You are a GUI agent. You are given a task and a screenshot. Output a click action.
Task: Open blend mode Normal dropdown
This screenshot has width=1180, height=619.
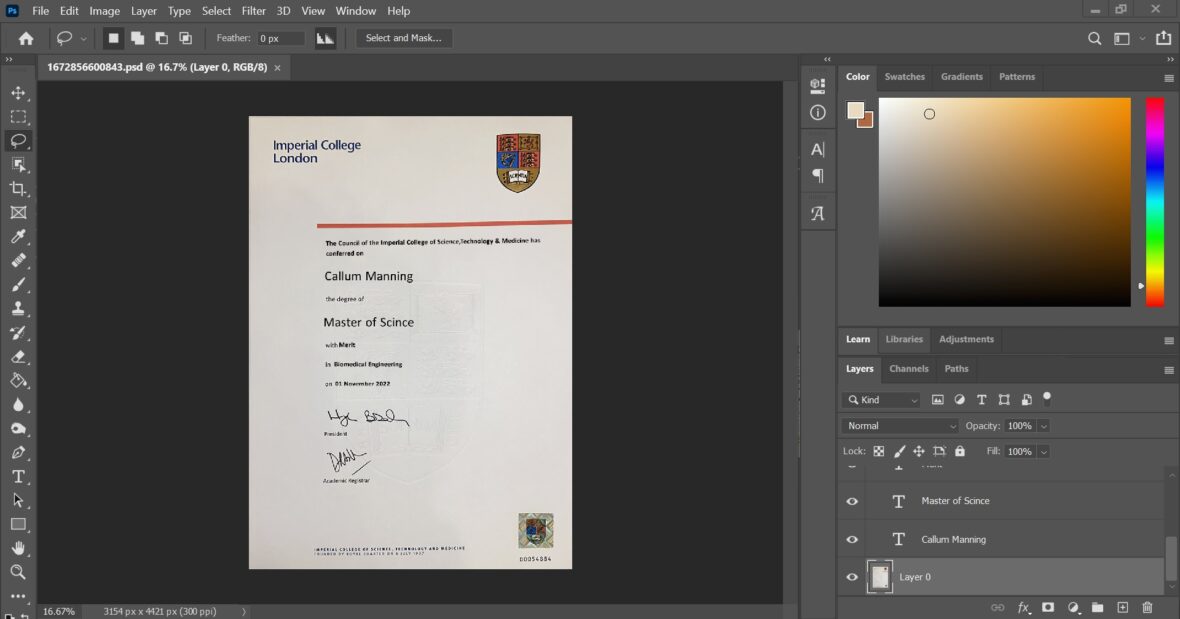point(899,426)
